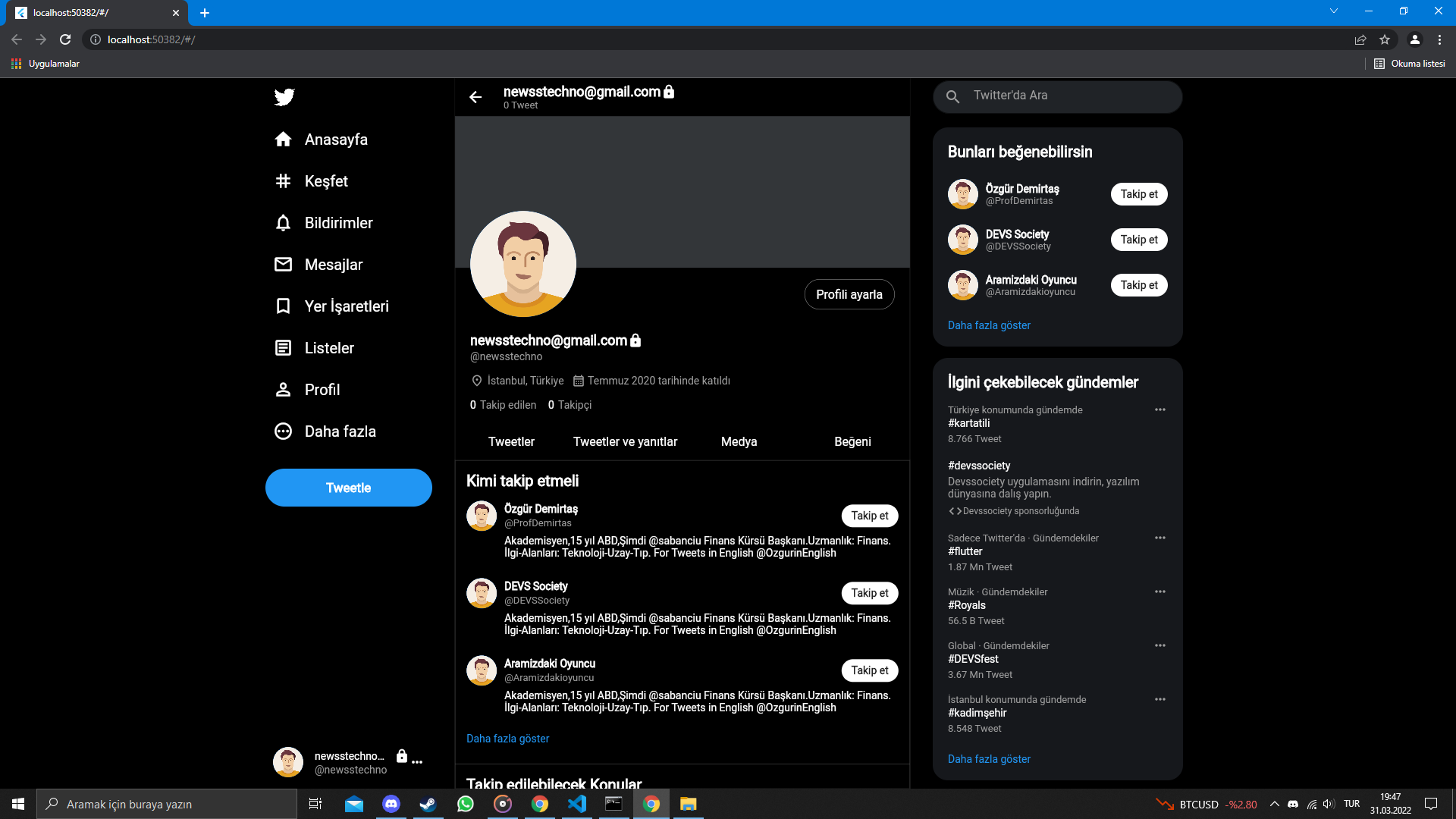Open WhatsApp from the taskbar

(x=466, y=804)
